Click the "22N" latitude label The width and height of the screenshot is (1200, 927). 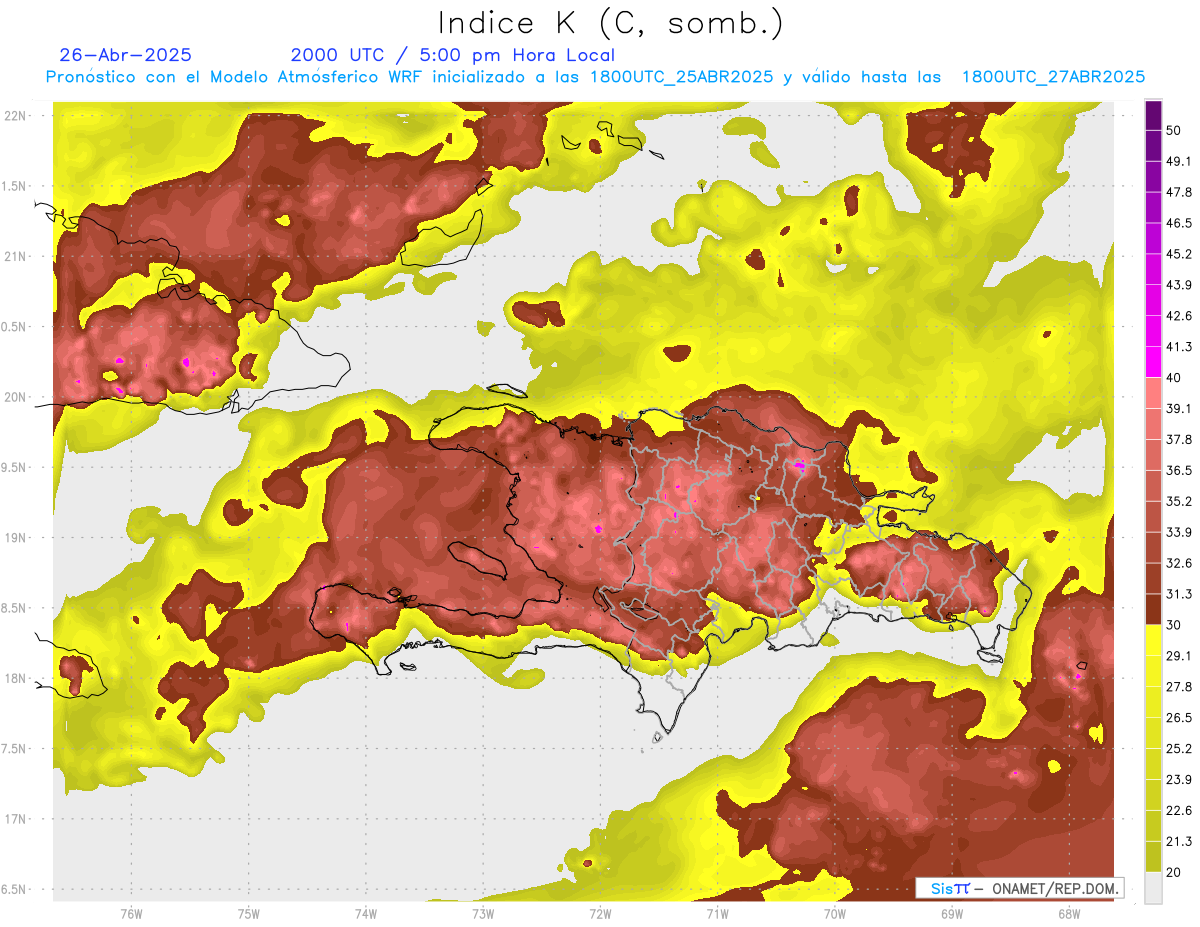[16, 116]
